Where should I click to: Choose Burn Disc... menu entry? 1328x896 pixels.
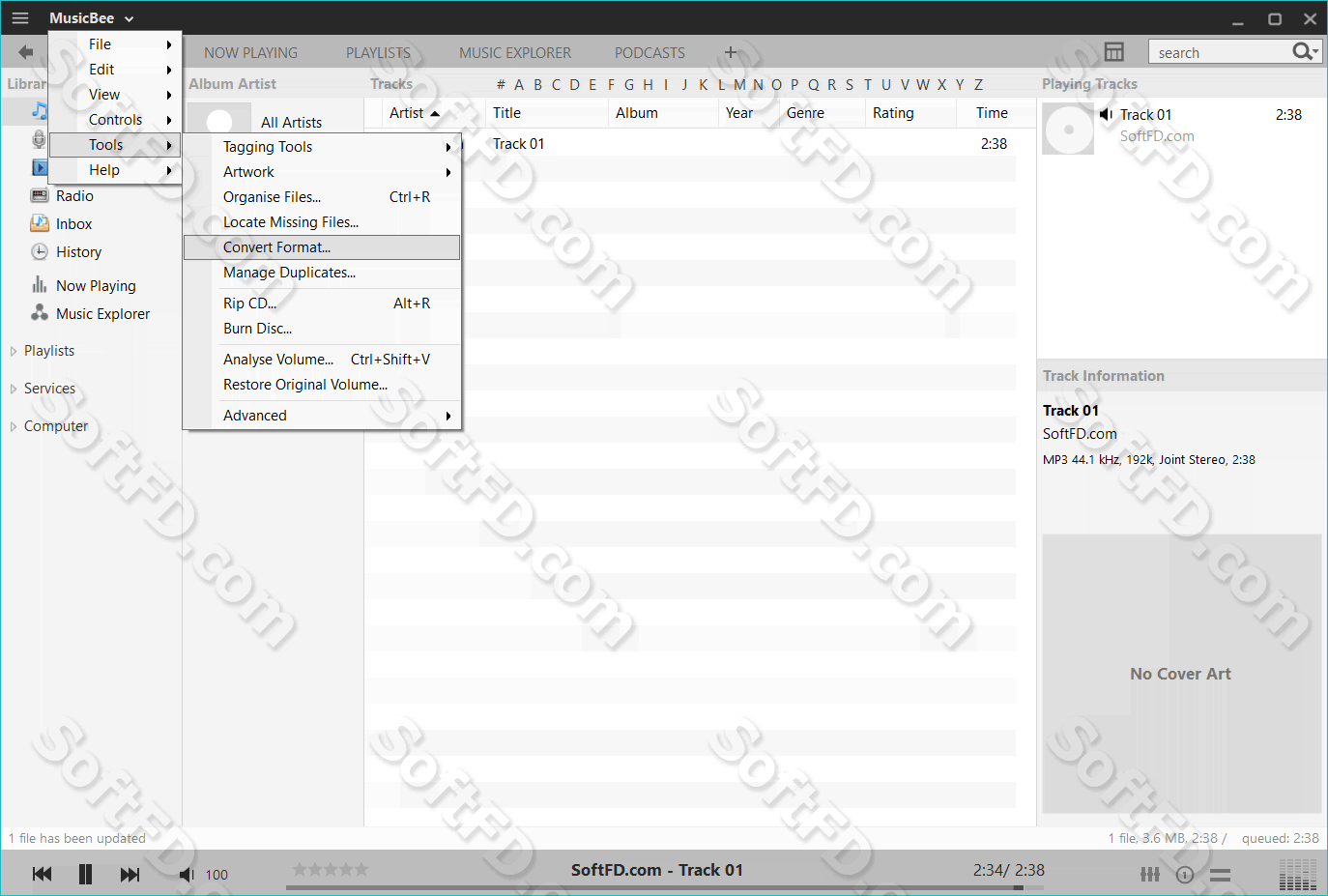(322, 329)
